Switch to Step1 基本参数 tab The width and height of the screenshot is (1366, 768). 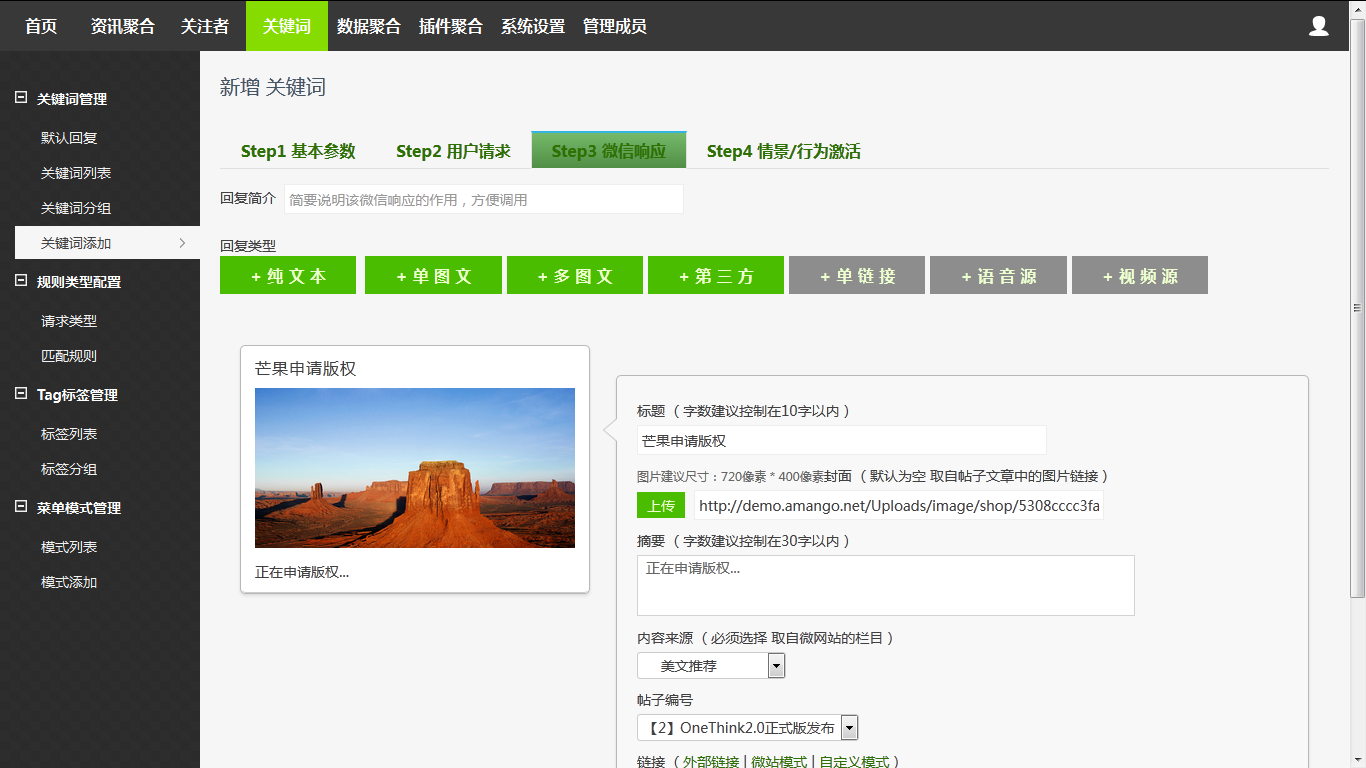click(x=298, y=151)
